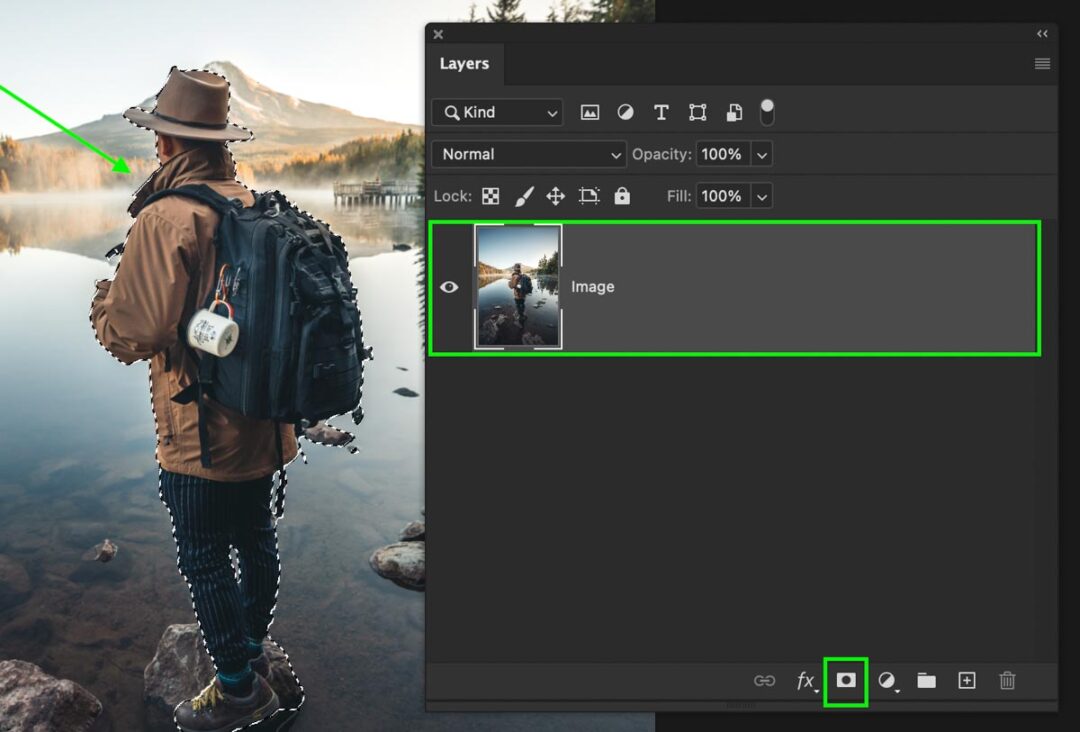Open the blend mode dropdown showing Normal
Image resolution: width=1080 pixels, height=732 pixels.
528,154
